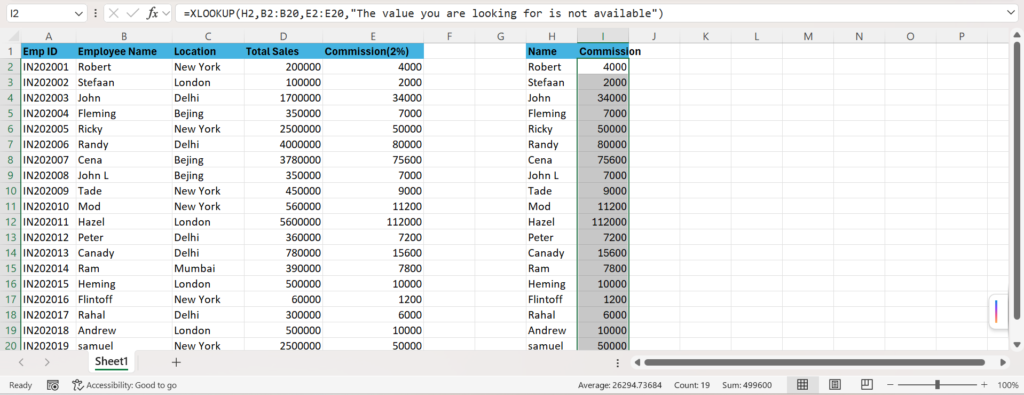Click the Emp ID header cell

pyautogui.click(x=48, y=51)
